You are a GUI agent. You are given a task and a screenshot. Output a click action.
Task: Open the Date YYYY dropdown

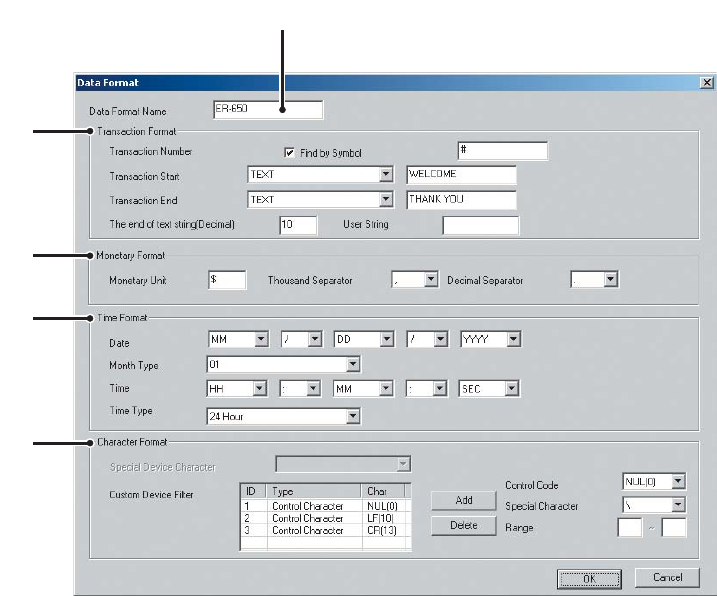click(x=491, y=339)
